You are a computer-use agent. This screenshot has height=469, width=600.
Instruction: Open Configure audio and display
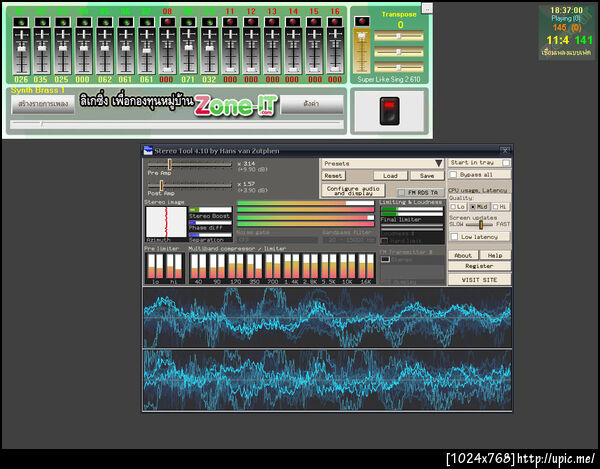click(x=353, y=190)
